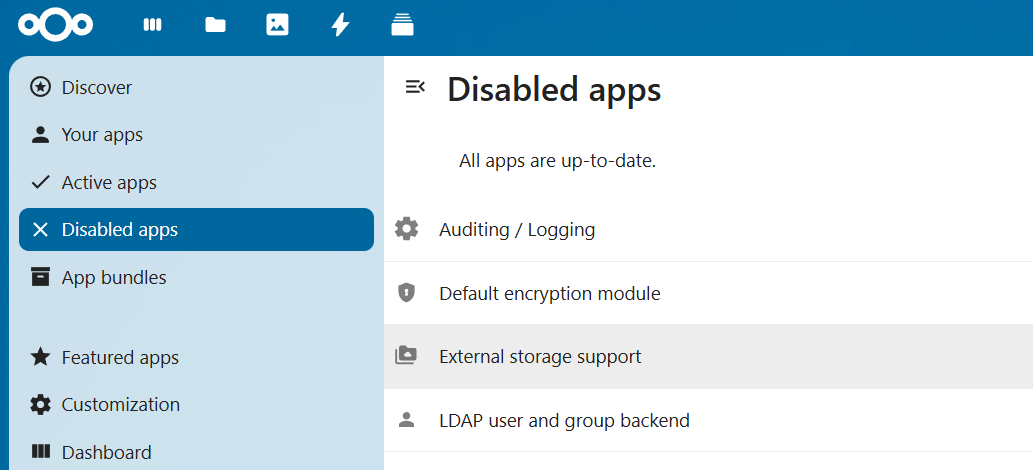This screenshot has height=470, width=1033.
Task: Open the Photos app icon
Action: coord(277,25)
